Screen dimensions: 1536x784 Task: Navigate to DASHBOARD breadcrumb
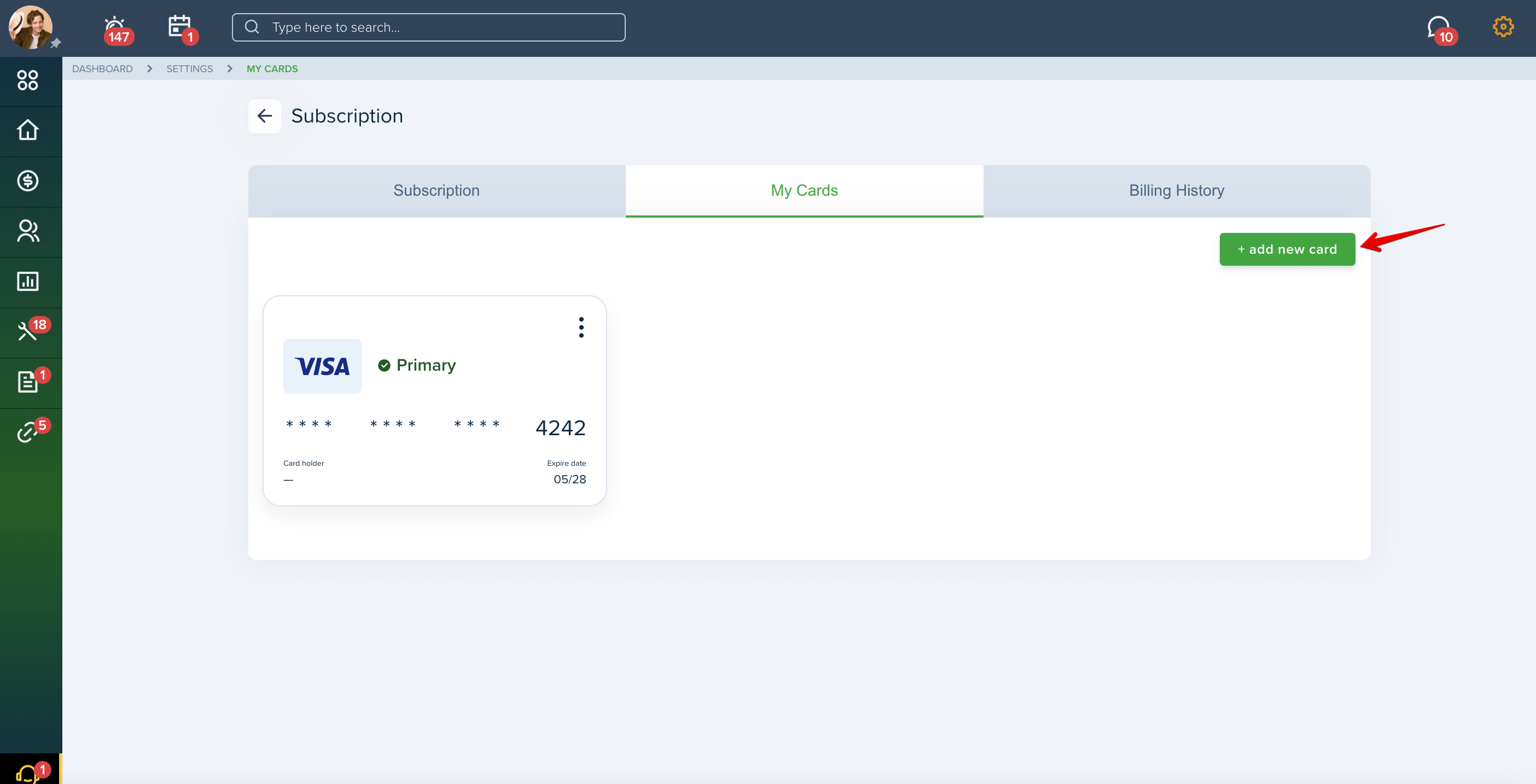[102, 68]
